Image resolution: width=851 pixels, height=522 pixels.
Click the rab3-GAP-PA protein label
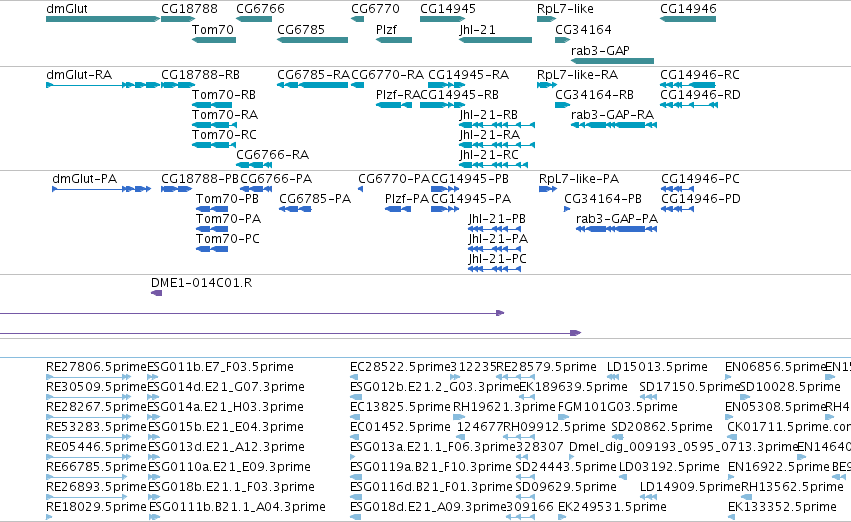pyautogui.click(x=617, y=219)
